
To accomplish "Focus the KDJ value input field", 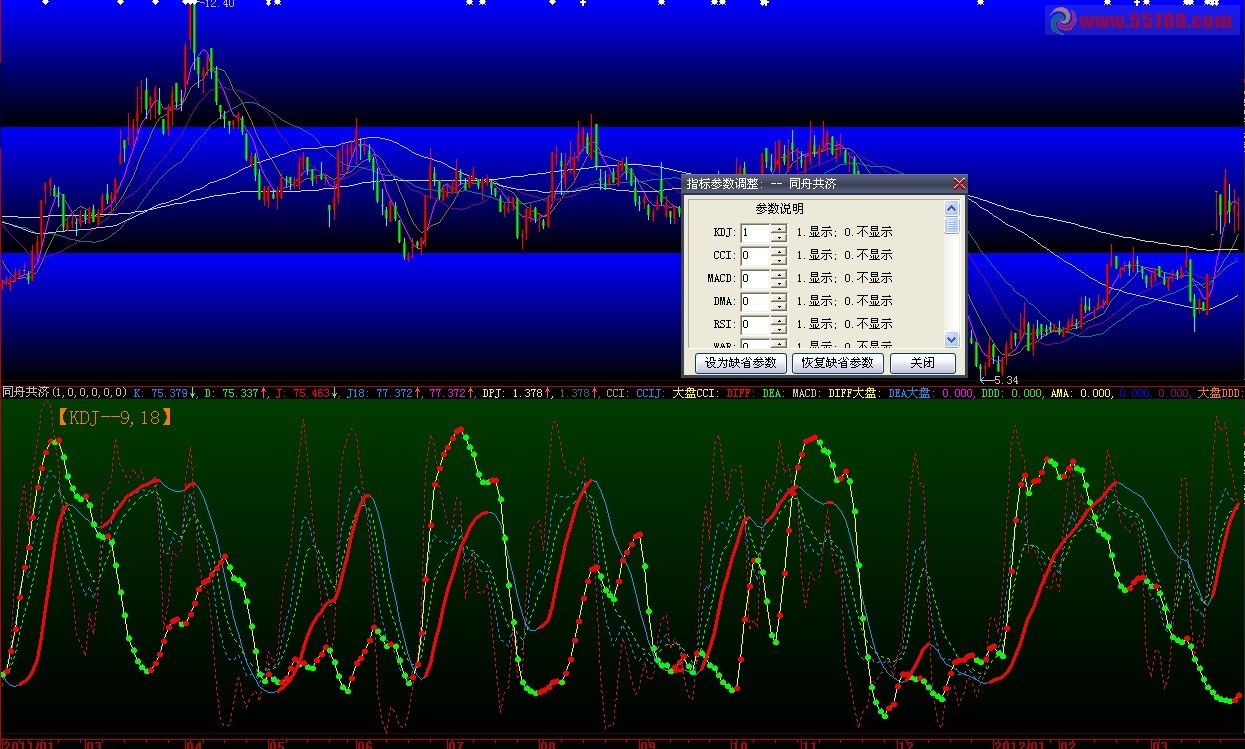I will (x=754, y=232).
